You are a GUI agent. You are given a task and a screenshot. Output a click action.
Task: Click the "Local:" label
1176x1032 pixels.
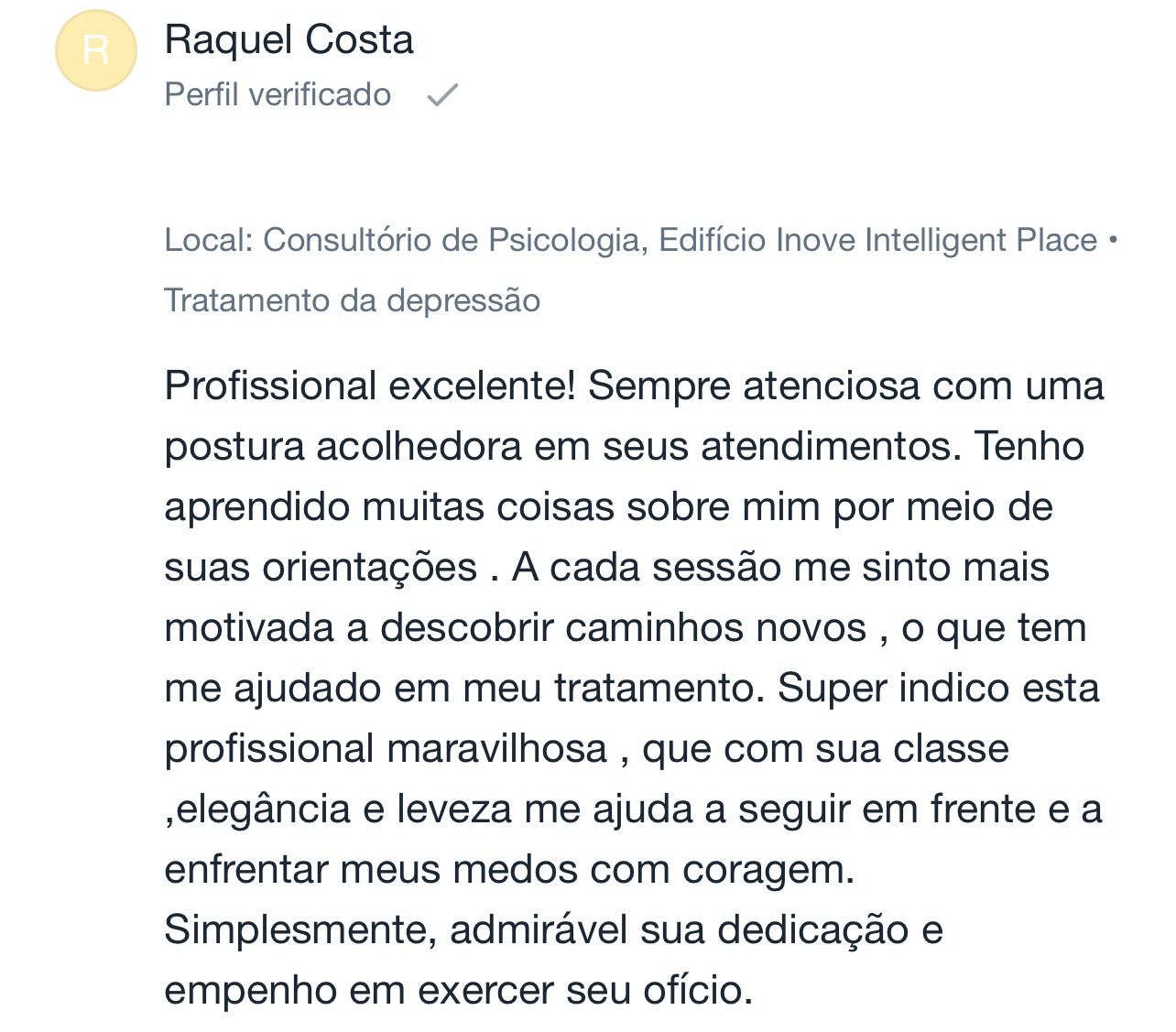pyautogui.click(x=209, y=240)
